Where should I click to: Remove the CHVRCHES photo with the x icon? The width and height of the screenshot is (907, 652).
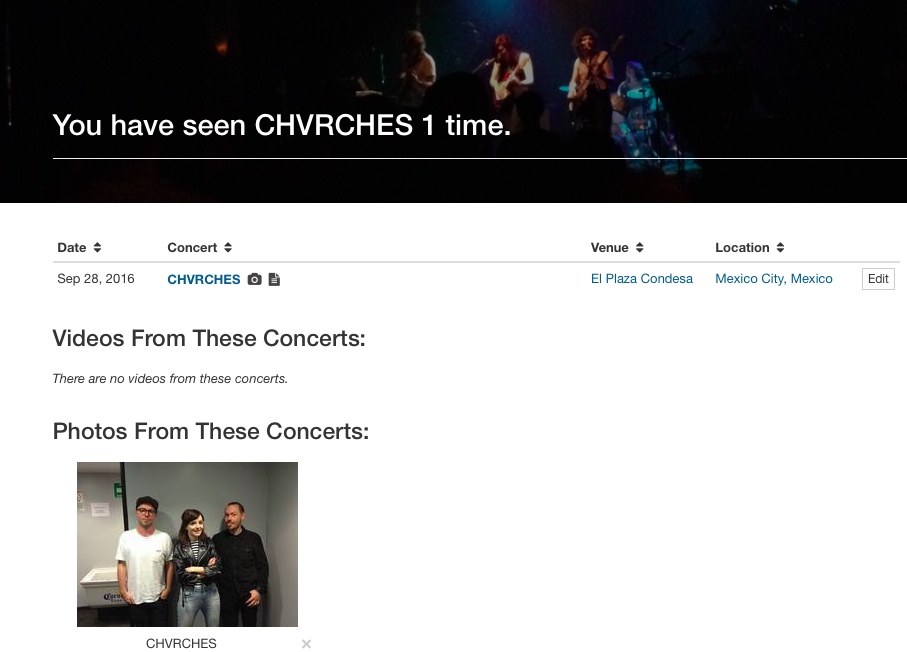307,644
